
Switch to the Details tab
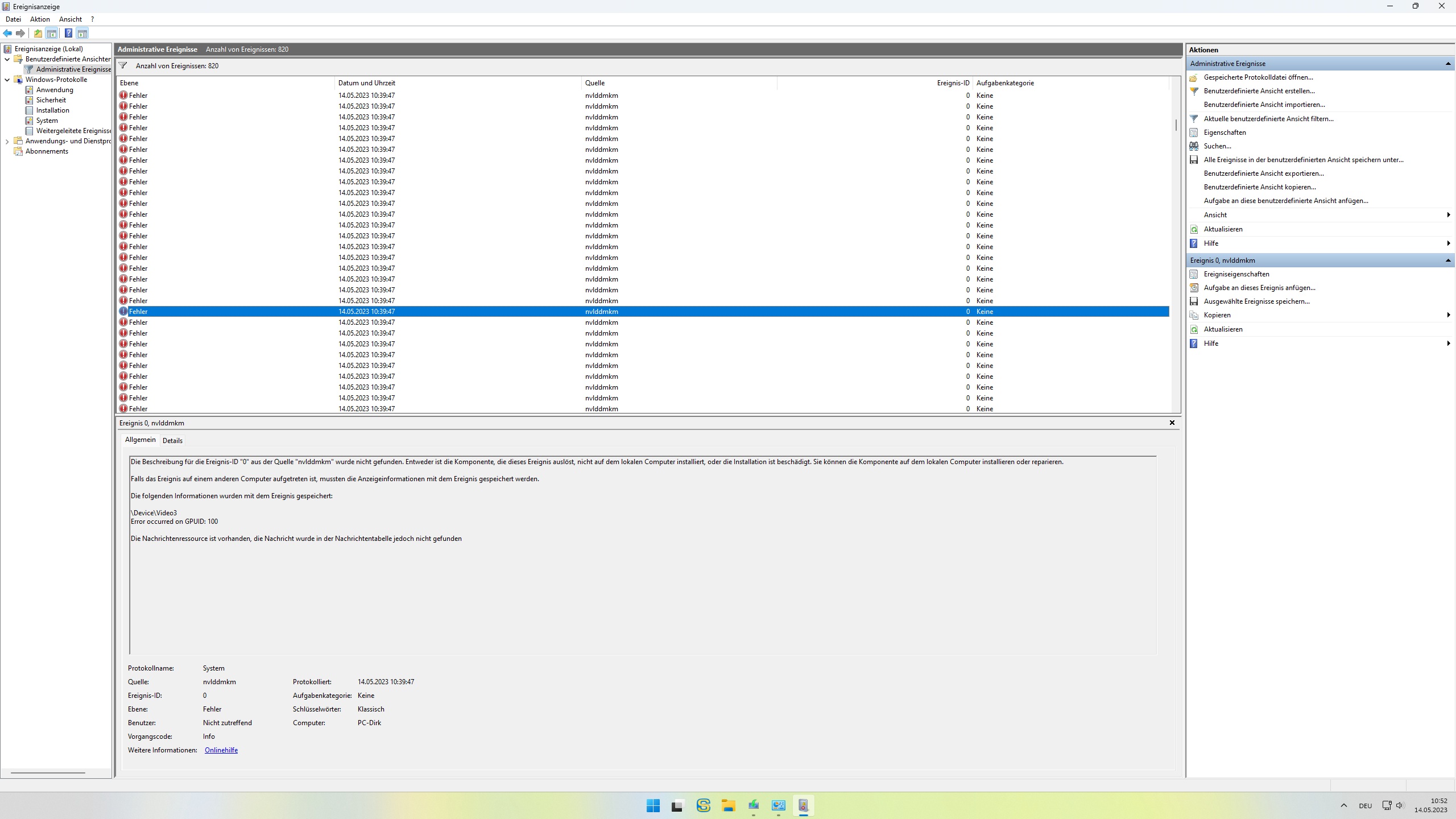click(172, 440)
